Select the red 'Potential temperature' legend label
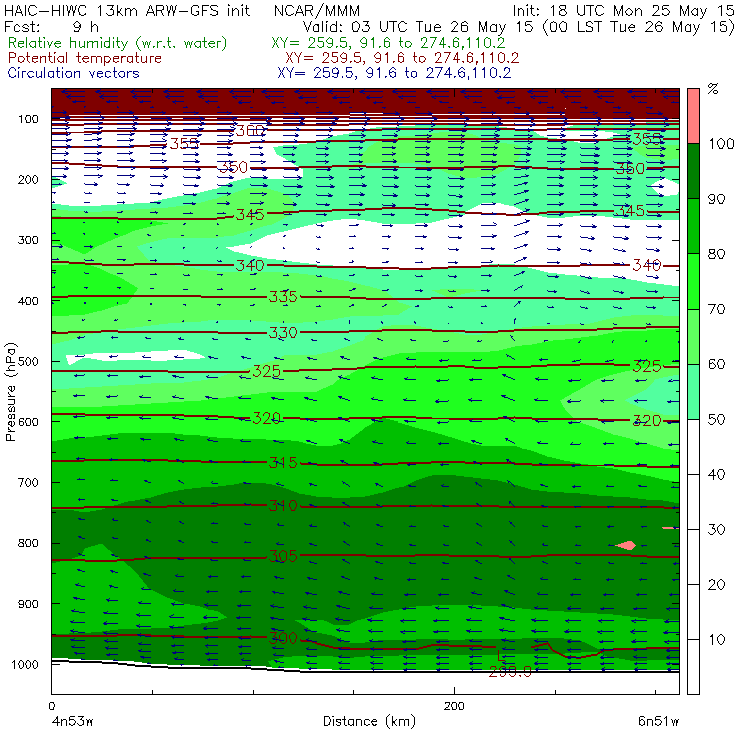 tap(85, 58)
